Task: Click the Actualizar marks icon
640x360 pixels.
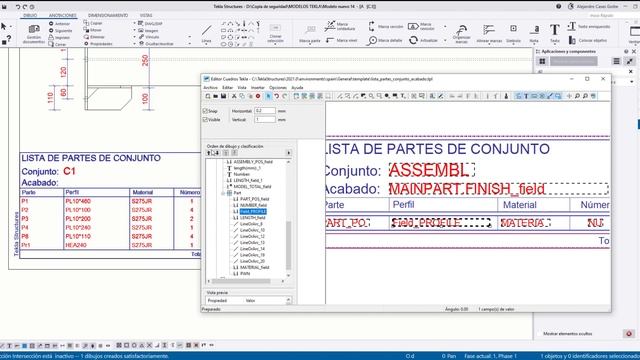Action: (x=413, y=40)
